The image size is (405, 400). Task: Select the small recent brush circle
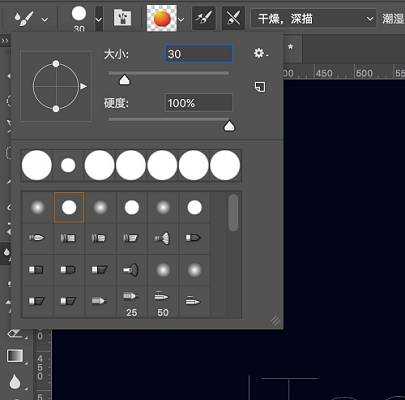[68, 165]
